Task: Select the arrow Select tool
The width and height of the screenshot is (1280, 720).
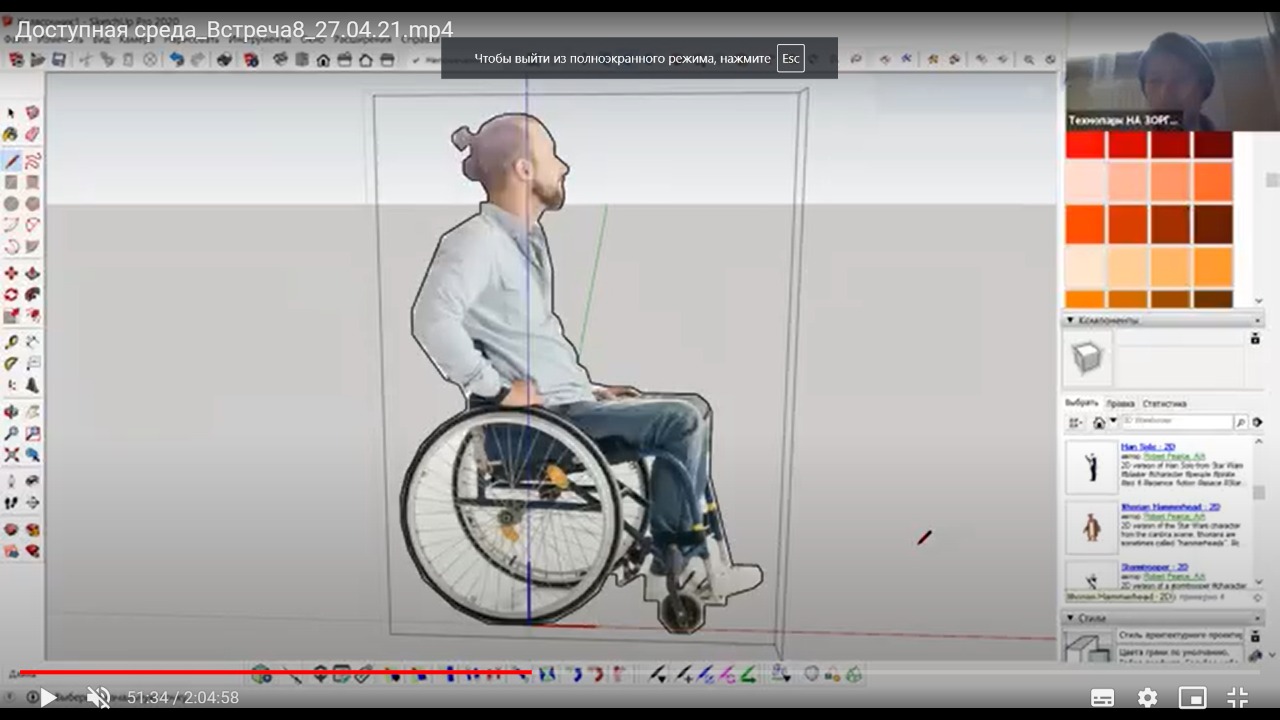Action: pos(11,111)
